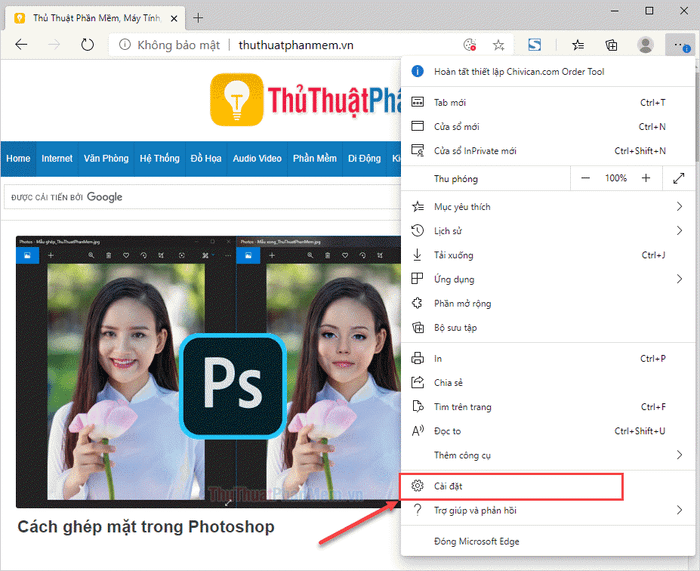Open the blue S extension icon

[534, 45]
